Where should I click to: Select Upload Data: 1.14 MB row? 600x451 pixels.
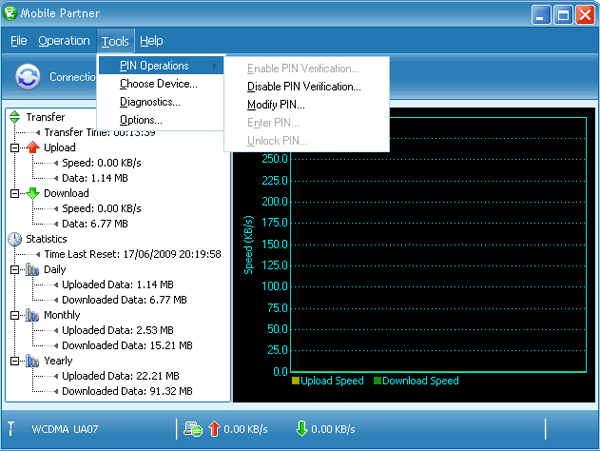click(95, 178)
